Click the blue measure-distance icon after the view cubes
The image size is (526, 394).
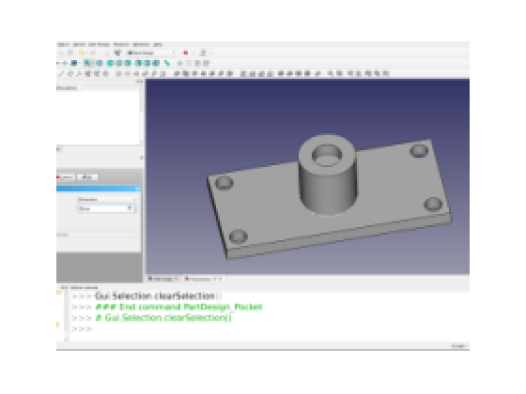[167, 63]
